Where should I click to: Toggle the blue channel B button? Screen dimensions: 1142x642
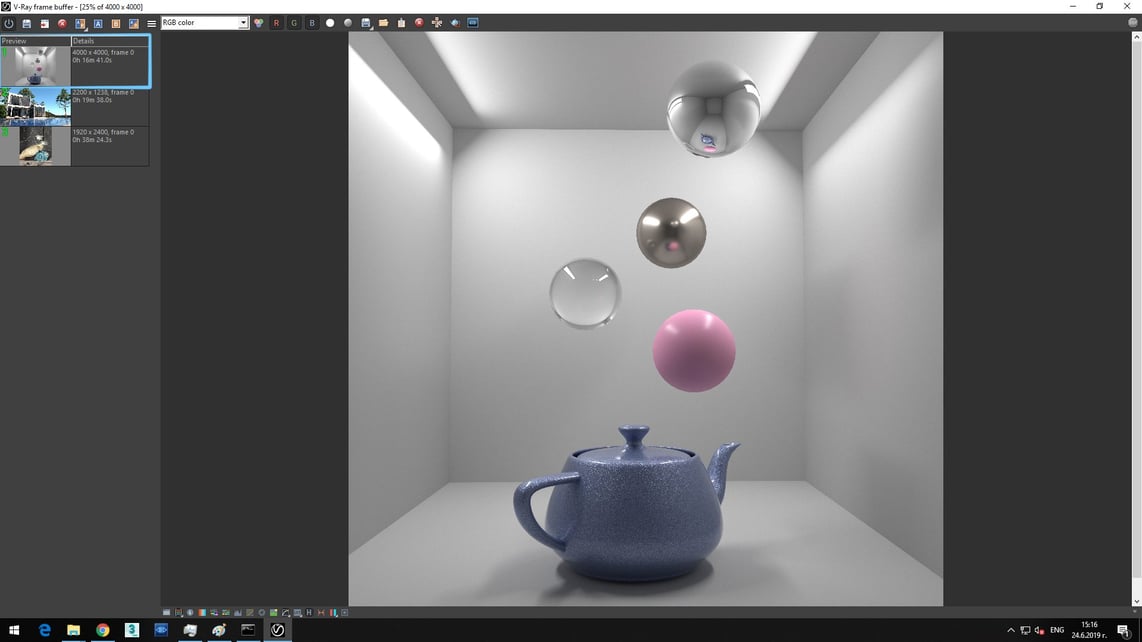click(x=312, y=23)
